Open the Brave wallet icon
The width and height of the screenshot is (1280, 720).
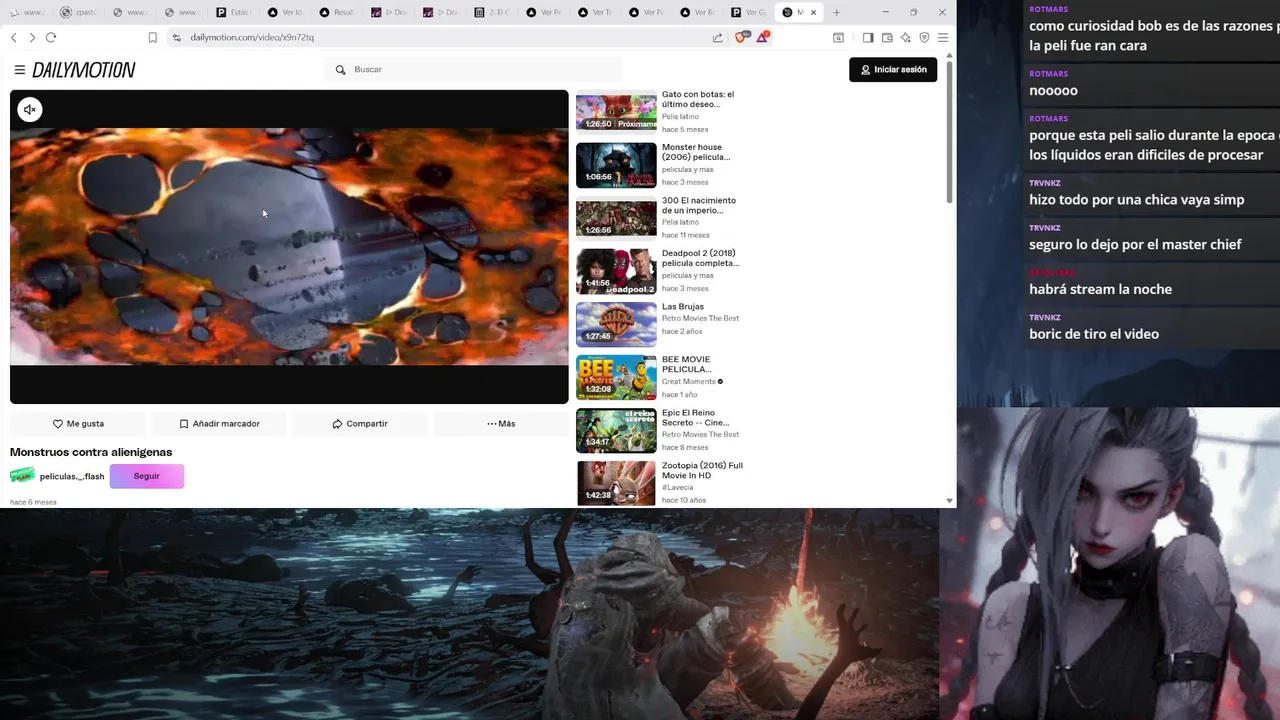coord(887,37)
